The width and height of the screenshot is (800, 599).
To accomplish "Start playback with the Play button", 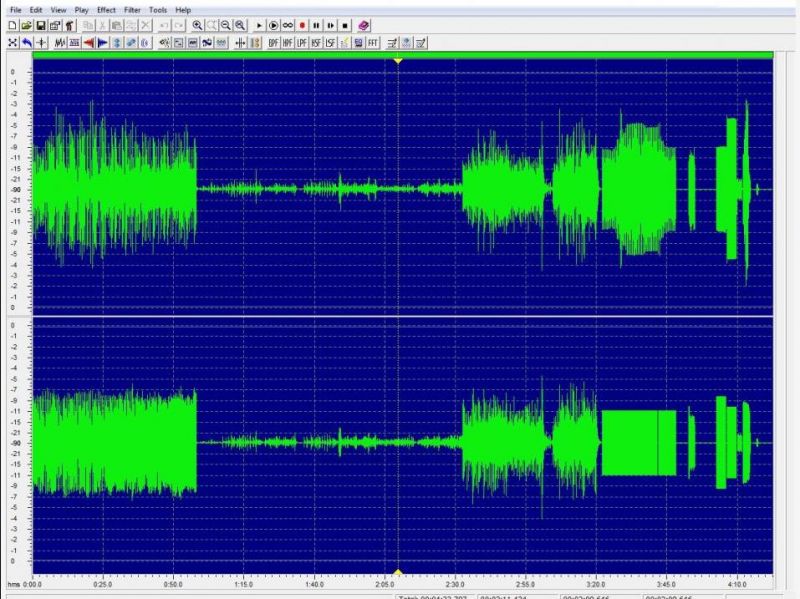I will (x=259, y=26).
